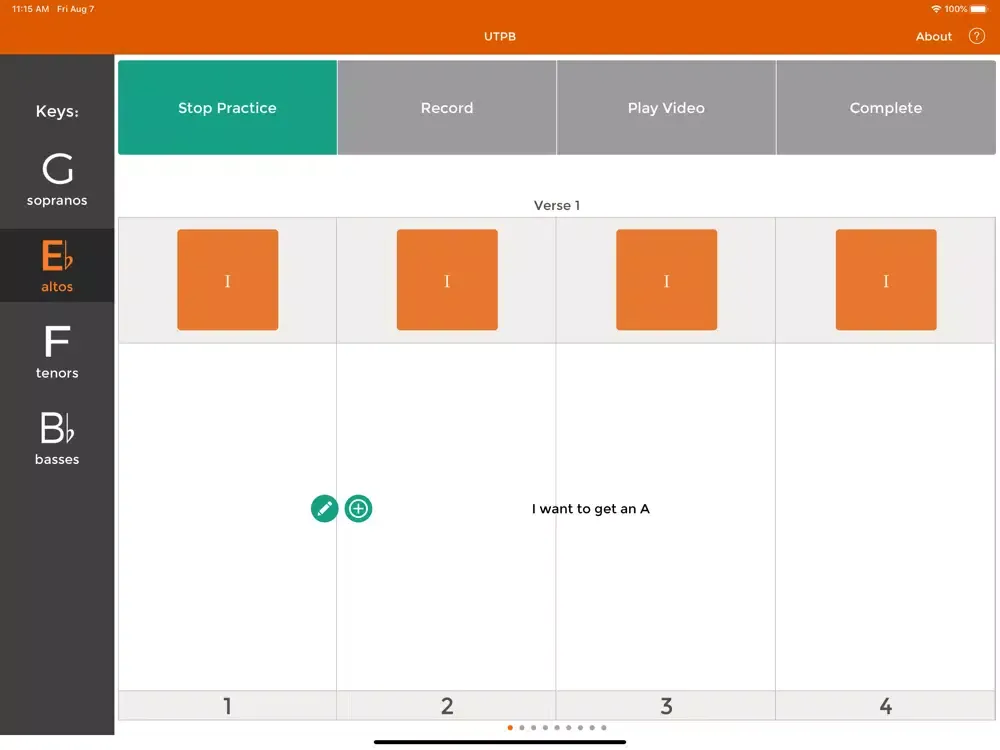Select measure number 1
This screenshot has width=1000, height=750.
point(227,705)
